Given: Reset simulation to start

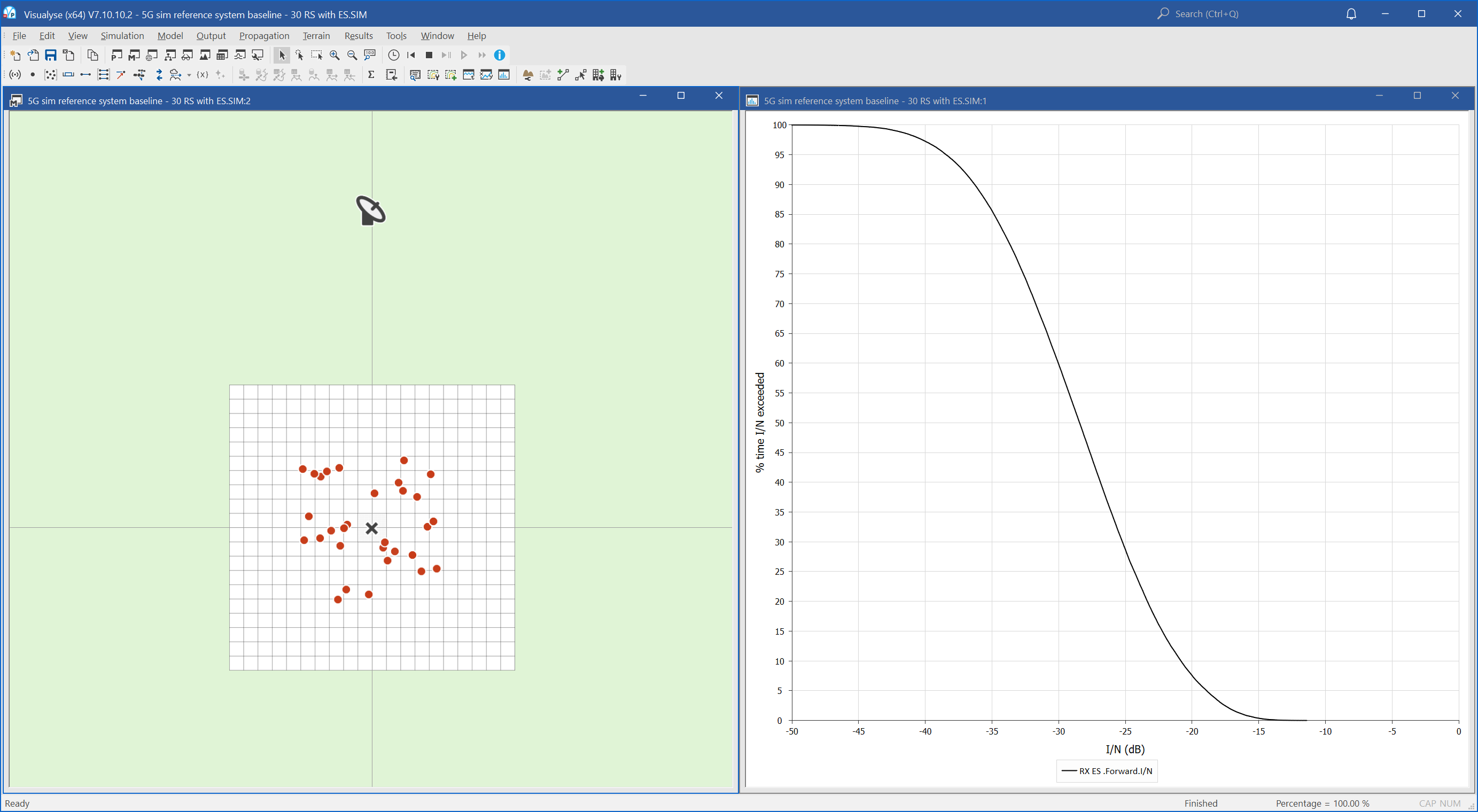Looking at the screenshot, I should (x=411, y=55).
